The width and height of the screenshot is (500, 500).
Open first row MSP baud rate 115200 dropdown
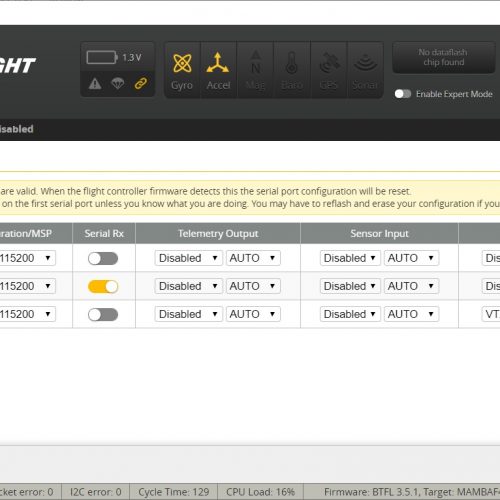point(27,258)
